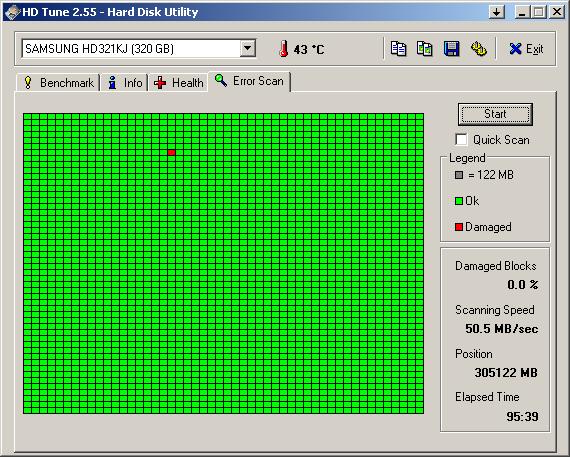Viewport: 570px width, 457px height.
Task: Click the green Ok legend swatch
Action: 459,201
